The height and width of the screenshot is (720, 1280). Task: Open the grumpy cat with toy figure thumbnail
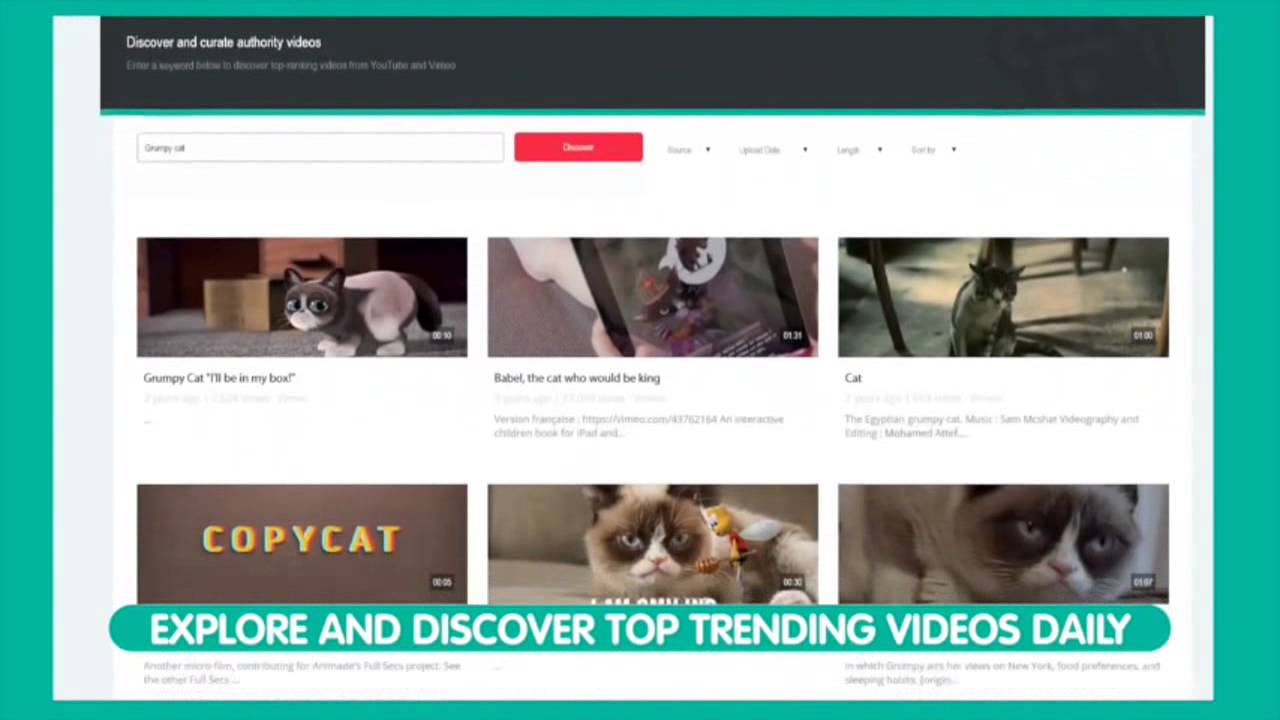652,544
